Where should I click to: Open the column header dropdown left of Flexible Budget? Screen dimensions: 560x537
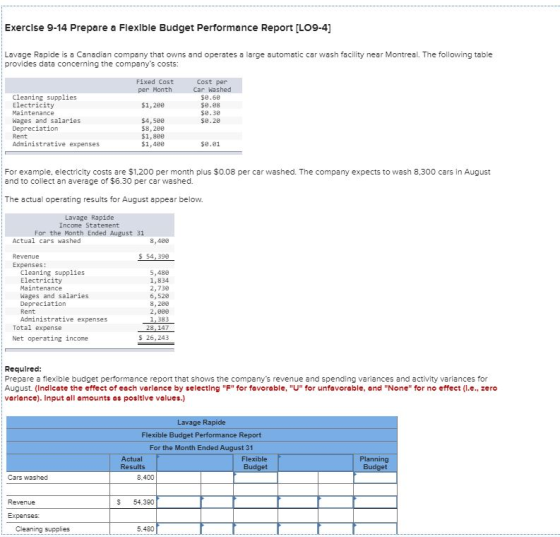[195, 463]
